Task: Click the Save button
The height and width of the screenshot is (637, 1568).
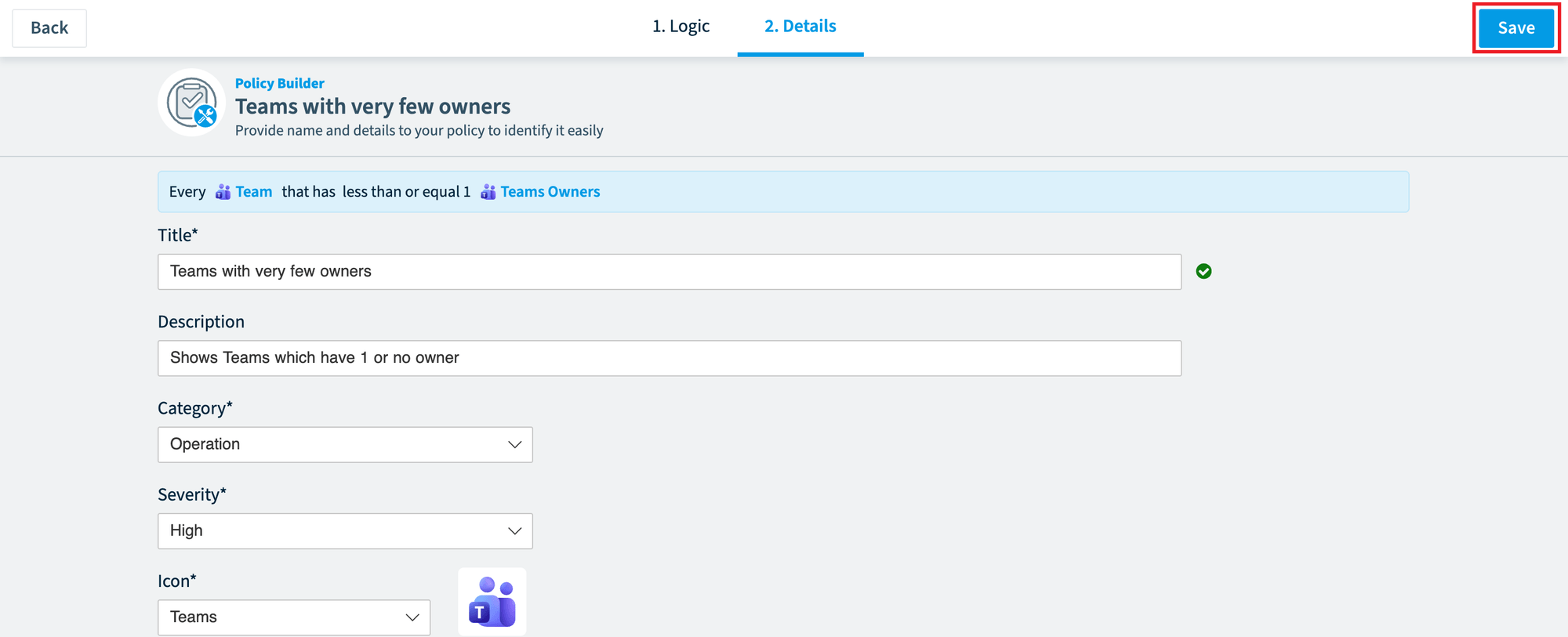Action: [1516, 28]
